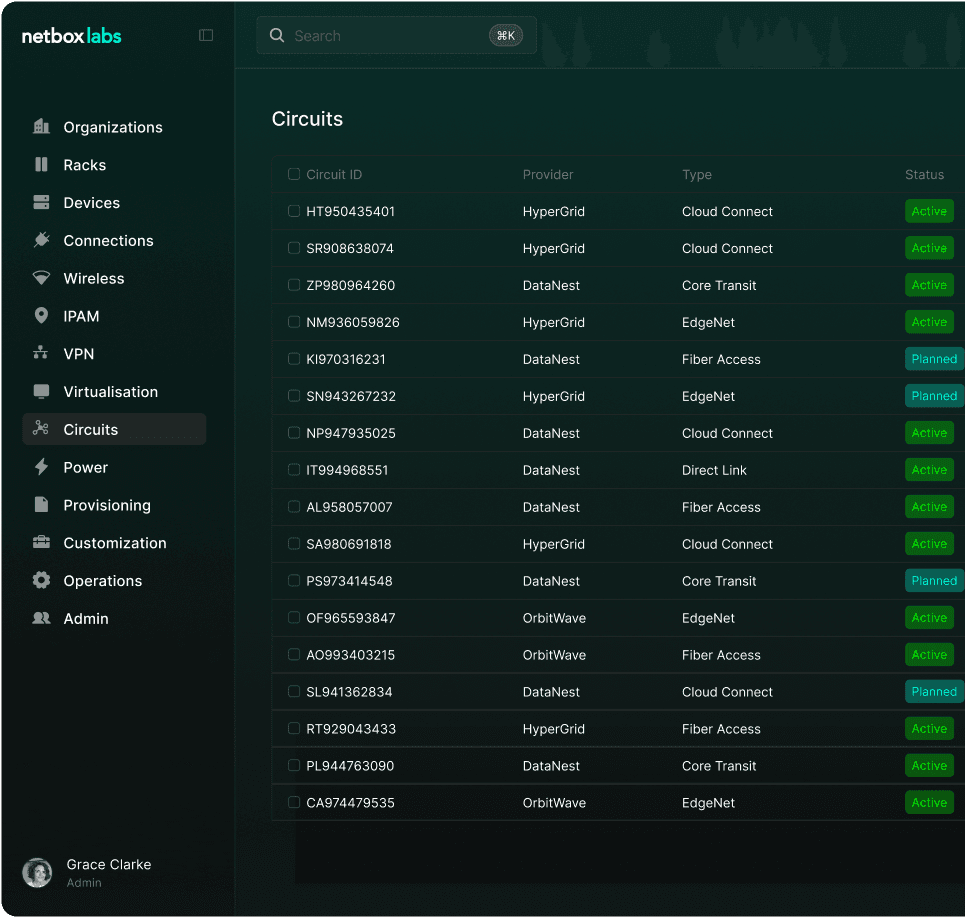Collapse sidebar using the panel toggle icon
965x918 pixels.
tap(206, 36)
